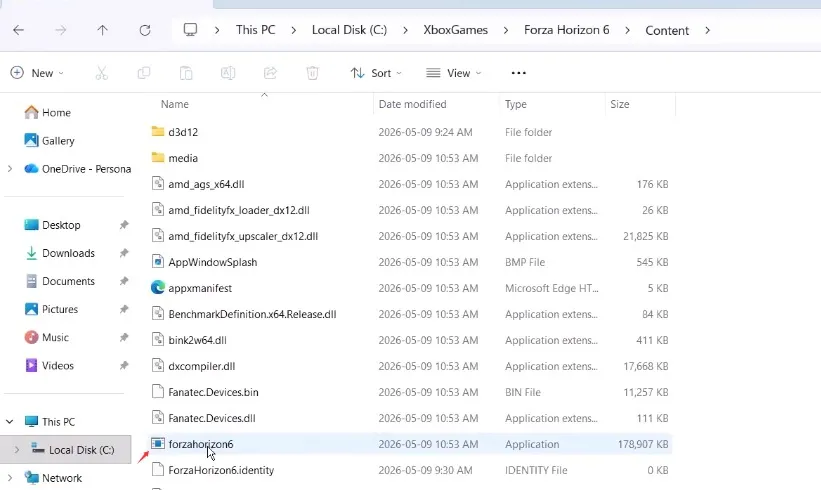Go back with the Back arrow
The width and height of the screenshot is (821, 490).
pyautogui.click(x=19, y=30)
